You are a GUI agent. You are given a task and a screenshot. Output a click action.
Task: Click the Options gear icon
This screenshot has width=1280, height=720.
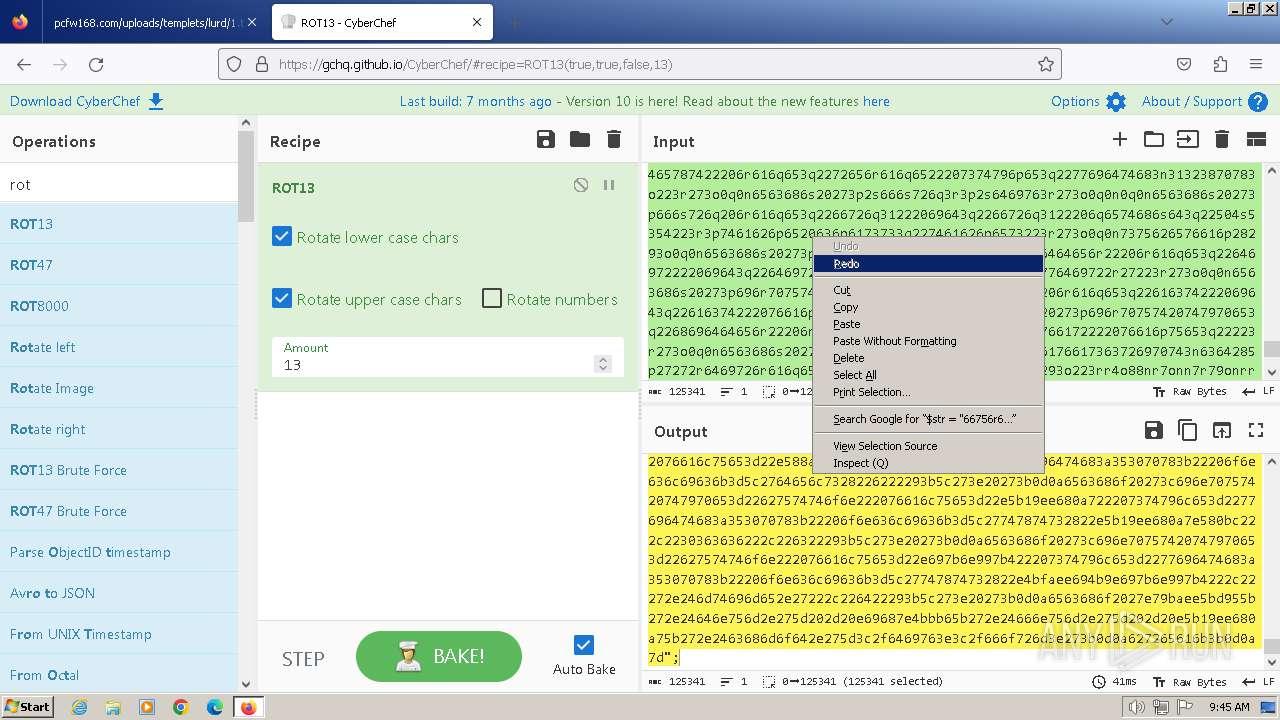tap(1116, 102)
